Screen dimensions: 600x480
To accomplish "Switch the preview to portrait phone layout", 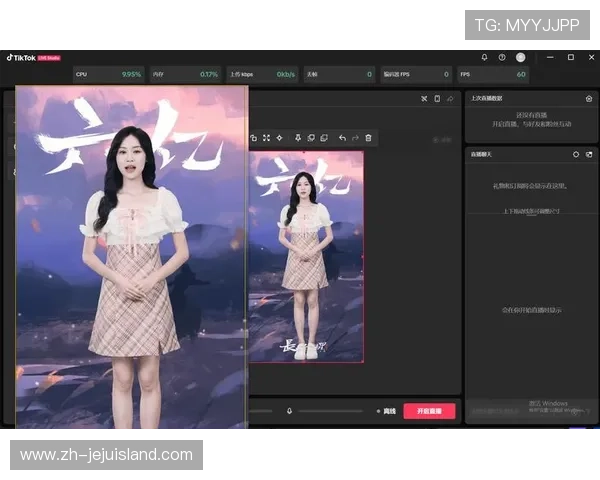I will (x=437, y=98).
